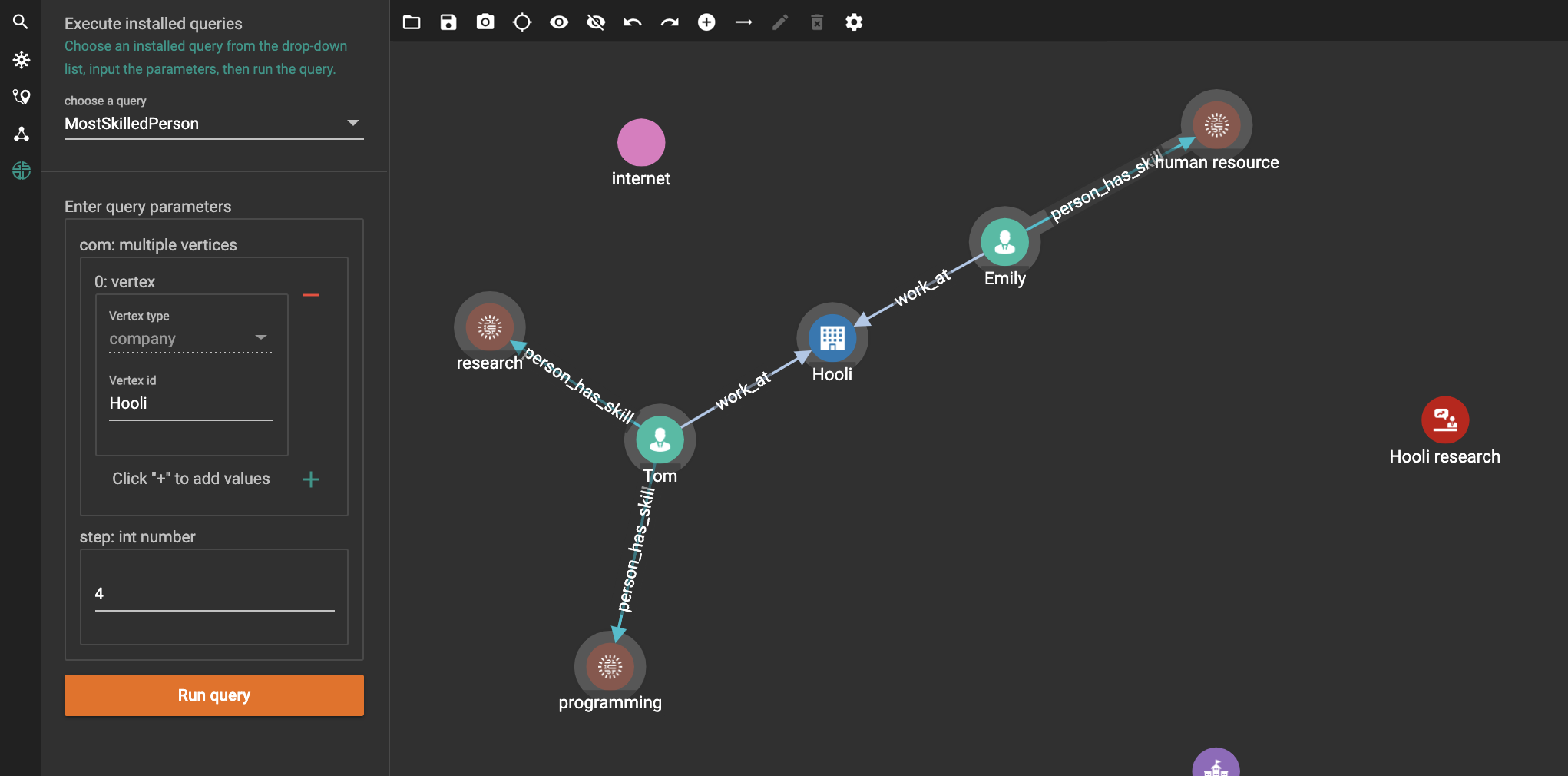
Task: Open the graph file folder icon
Action: click(x=412, y=22)
